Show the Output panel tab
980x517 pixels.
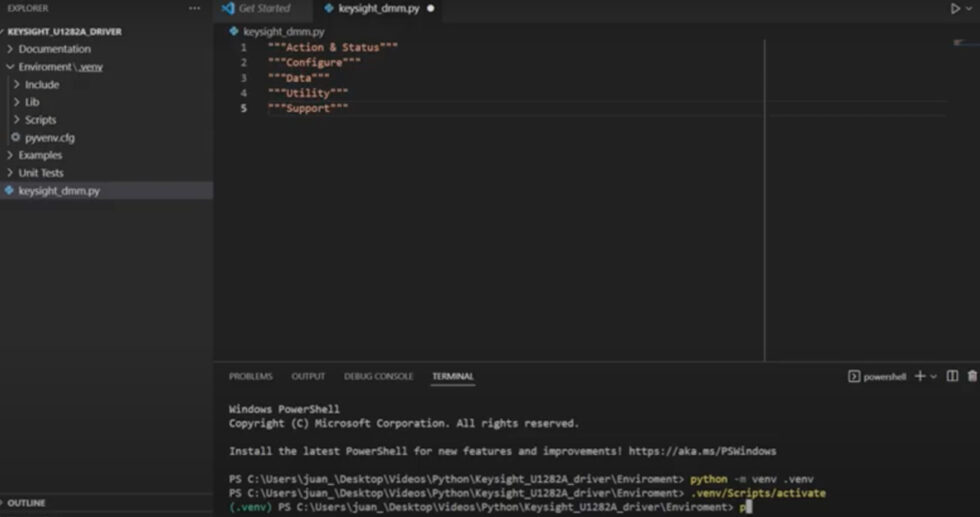pyautogui.click(x=308, y=376)
